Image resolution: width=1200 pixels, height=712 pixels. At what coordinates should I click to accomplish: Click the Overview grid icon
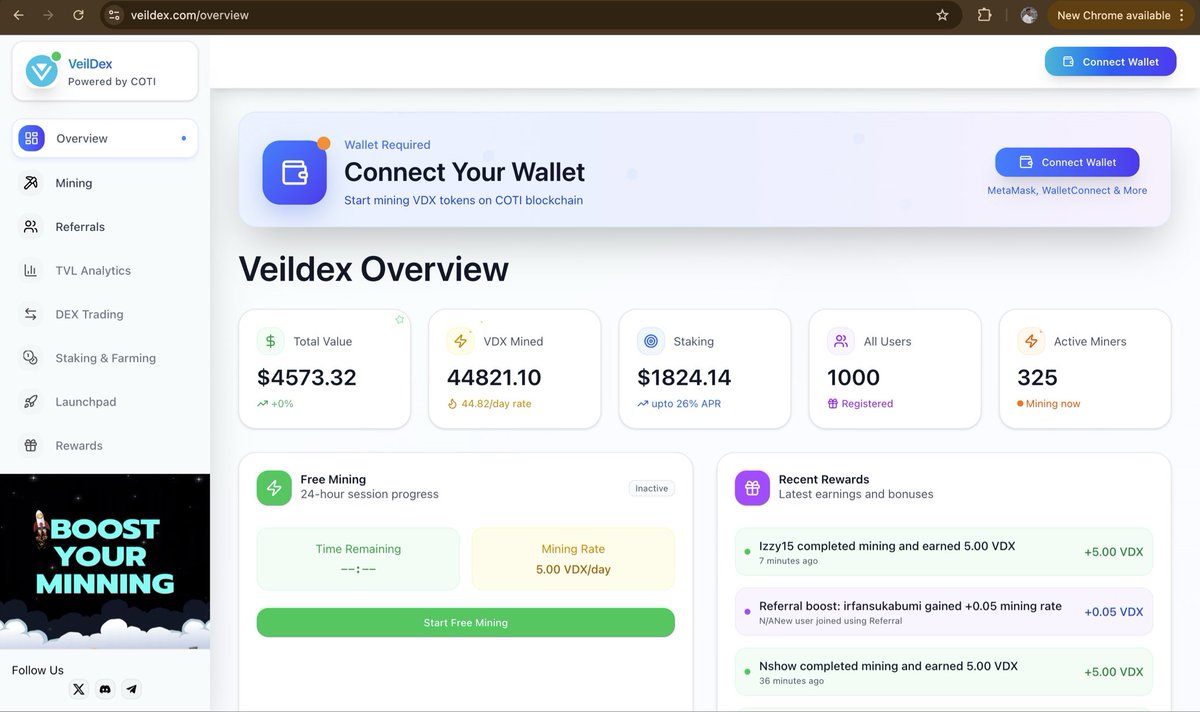(31, 138)
